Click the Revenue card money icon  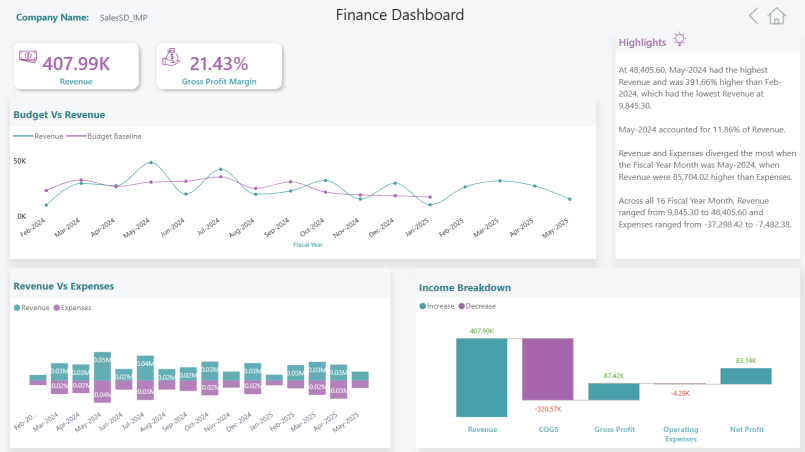point(28,58)
